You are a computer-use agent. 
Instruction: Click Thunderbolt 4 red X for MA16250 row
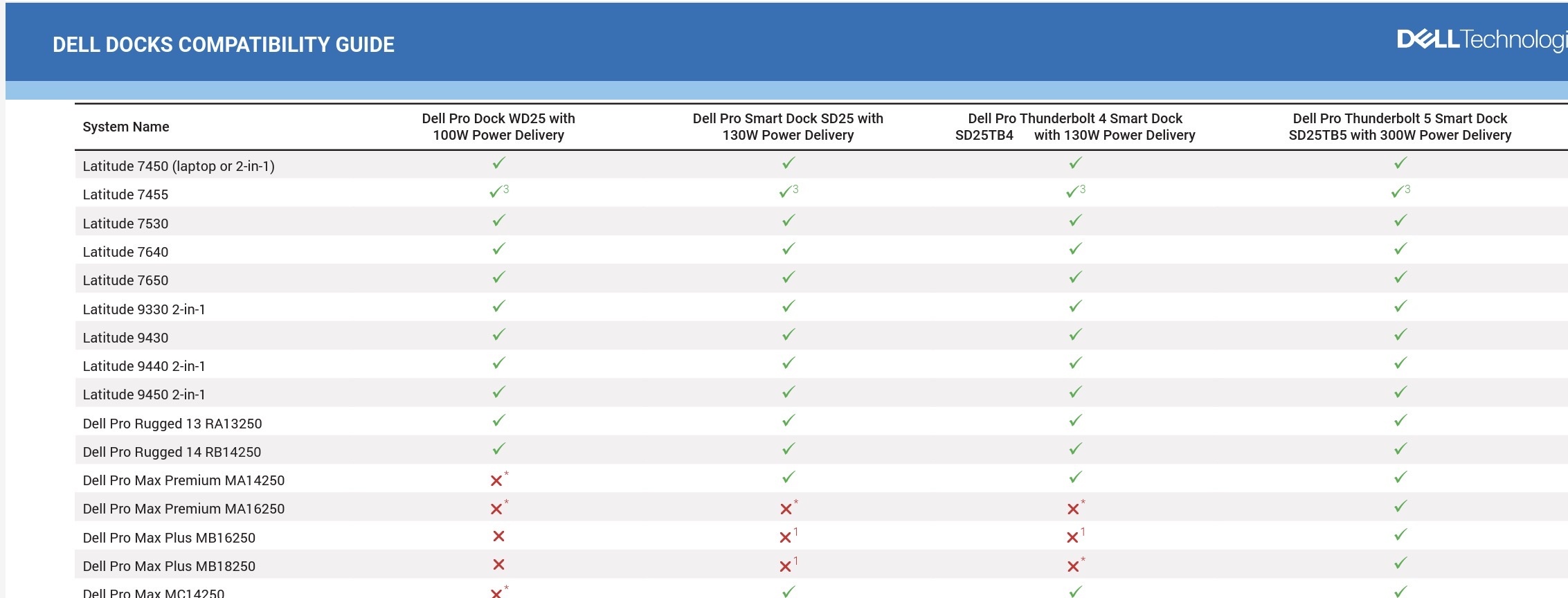(1073, 509)
